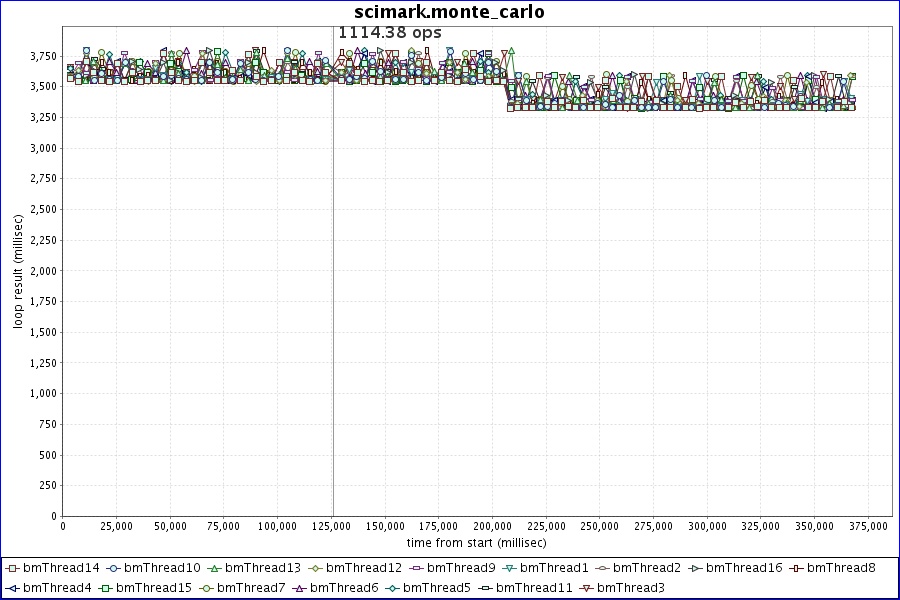The width and height of the screenshot is (900, 600).
Task: Click the bmThread4 left-pointing triangle marker
Action: 13,587
